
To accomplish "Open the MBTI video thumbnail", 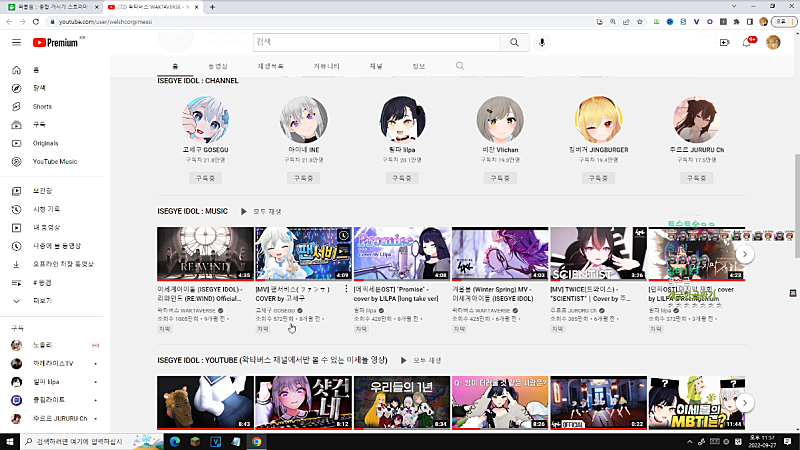I will click(x=696, y=403).
